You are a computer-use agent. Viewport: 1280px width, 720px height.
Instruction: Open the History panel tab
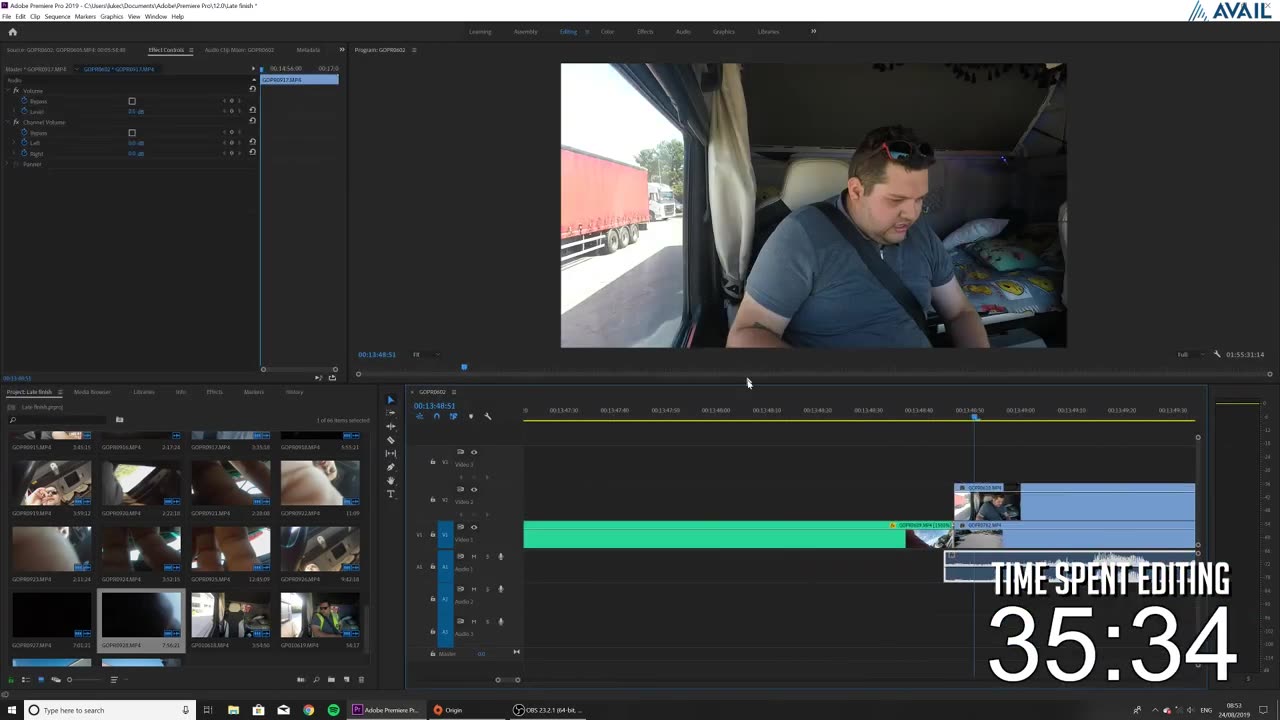294,392
